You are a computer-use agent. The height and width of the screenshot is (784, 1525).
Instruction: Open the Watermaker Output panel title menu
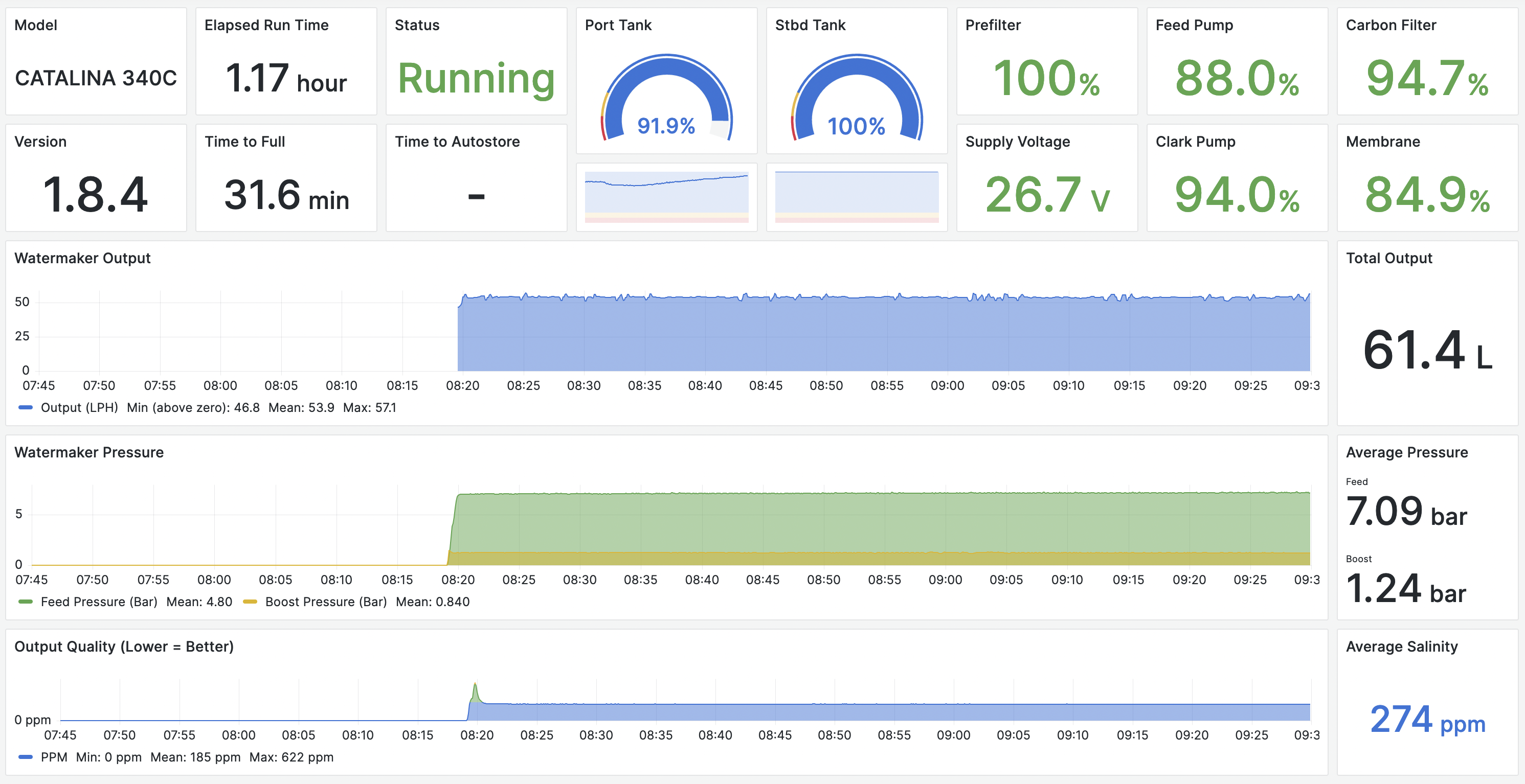[x=82, y=258]
